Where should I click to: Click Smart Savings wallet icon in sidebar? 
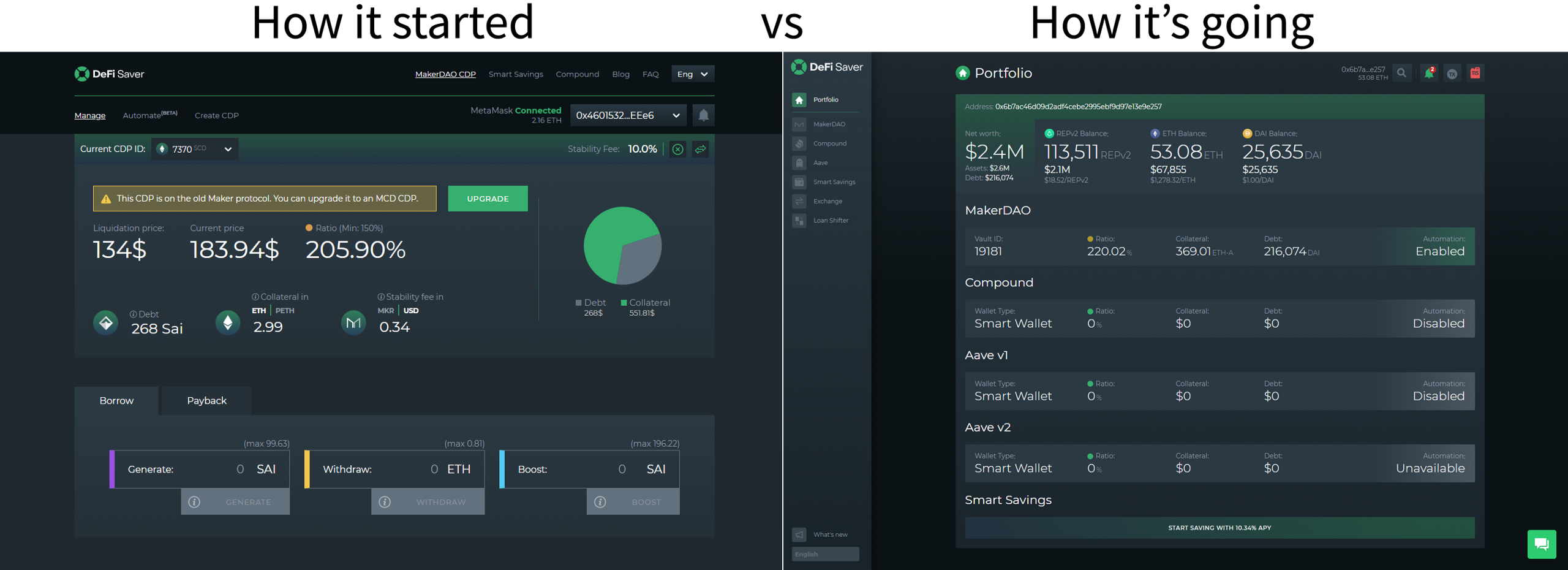click(x=799, y=182)
